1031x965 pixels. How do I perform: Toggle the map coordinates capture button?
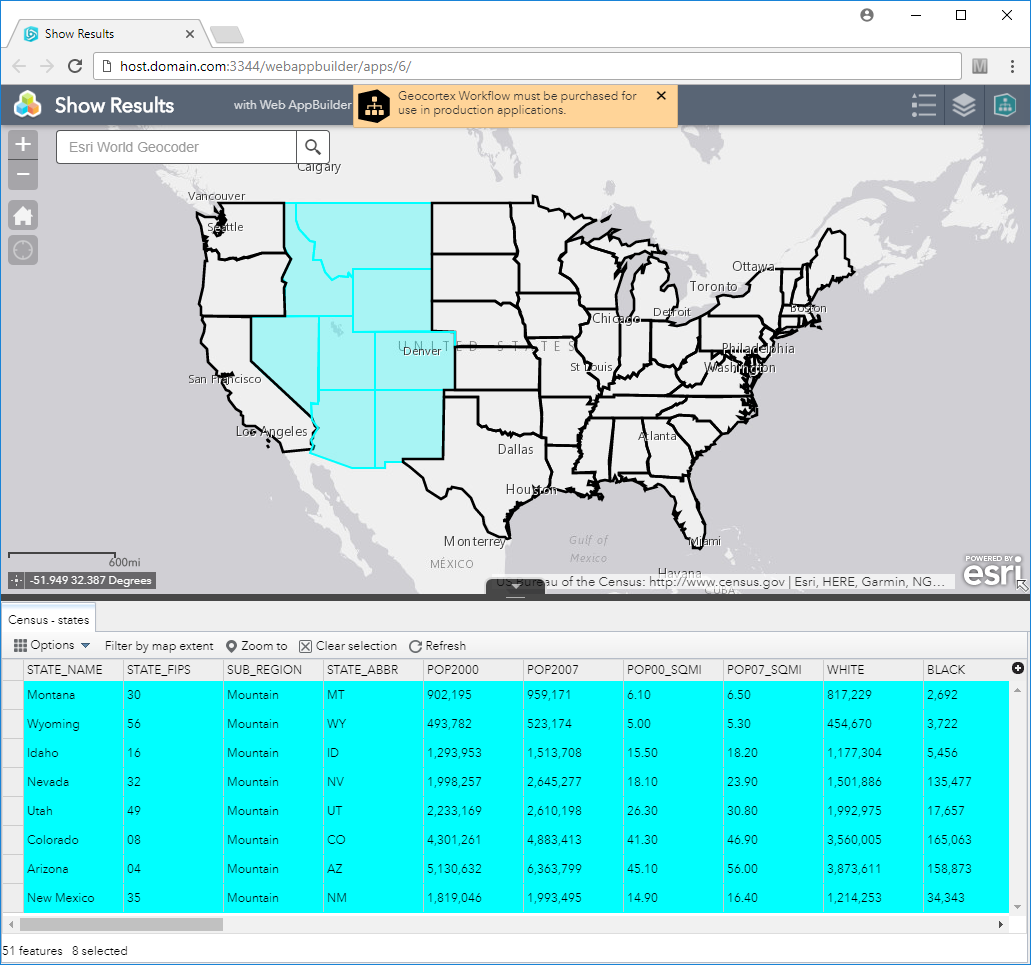coord(16,580)
